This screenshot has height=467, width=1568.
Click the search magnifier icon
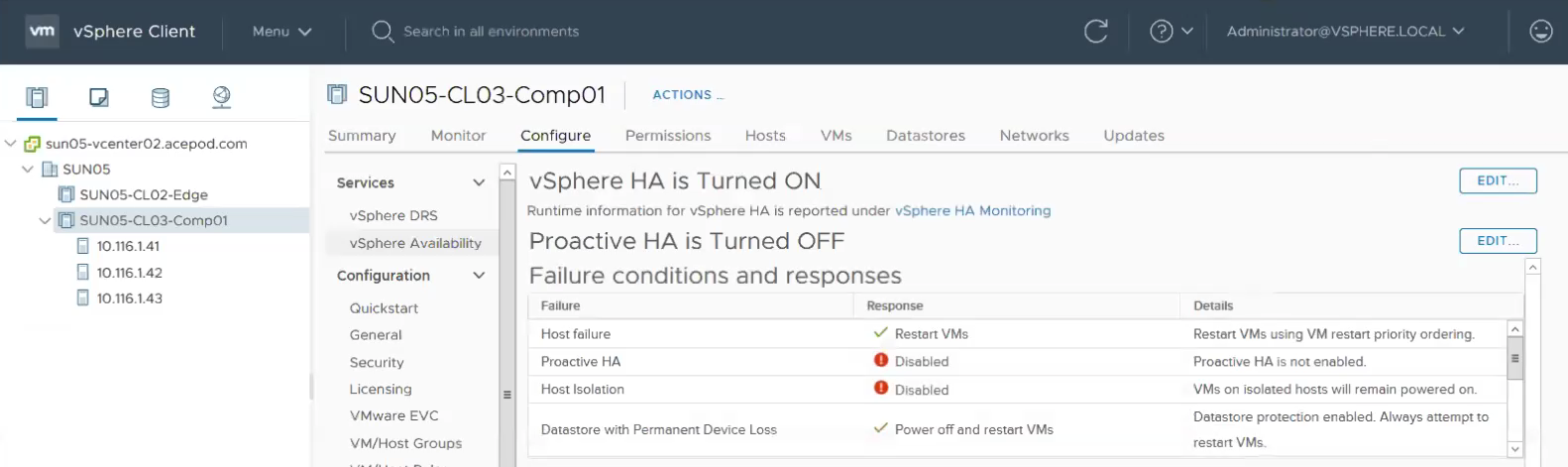tap(383, 32)
